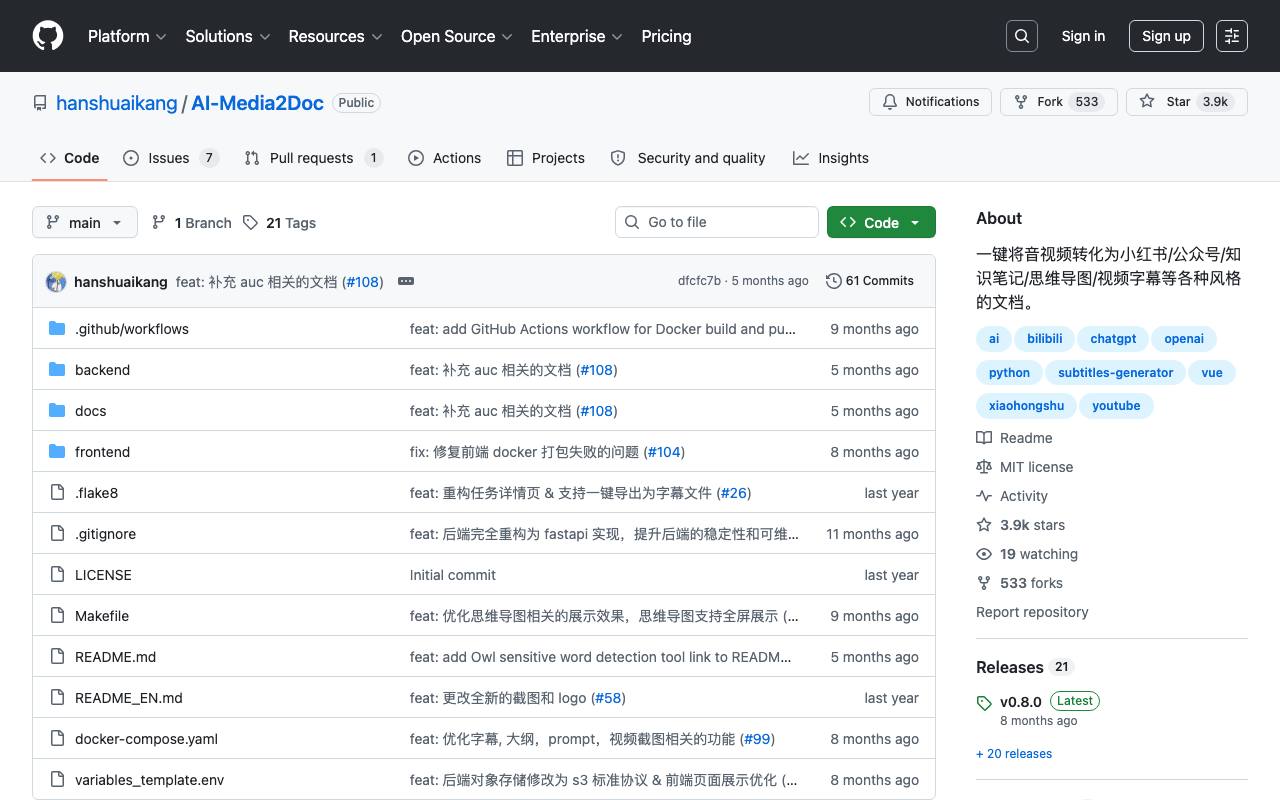
Task: Open commit hash dfcfc7b
Action: 699,281
